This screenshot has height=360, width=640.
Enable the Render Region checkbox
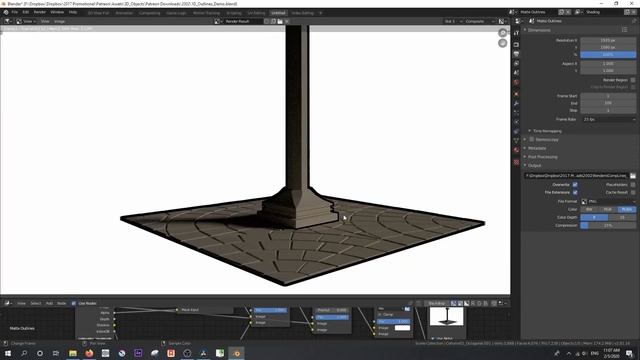(x=633, y=80)
